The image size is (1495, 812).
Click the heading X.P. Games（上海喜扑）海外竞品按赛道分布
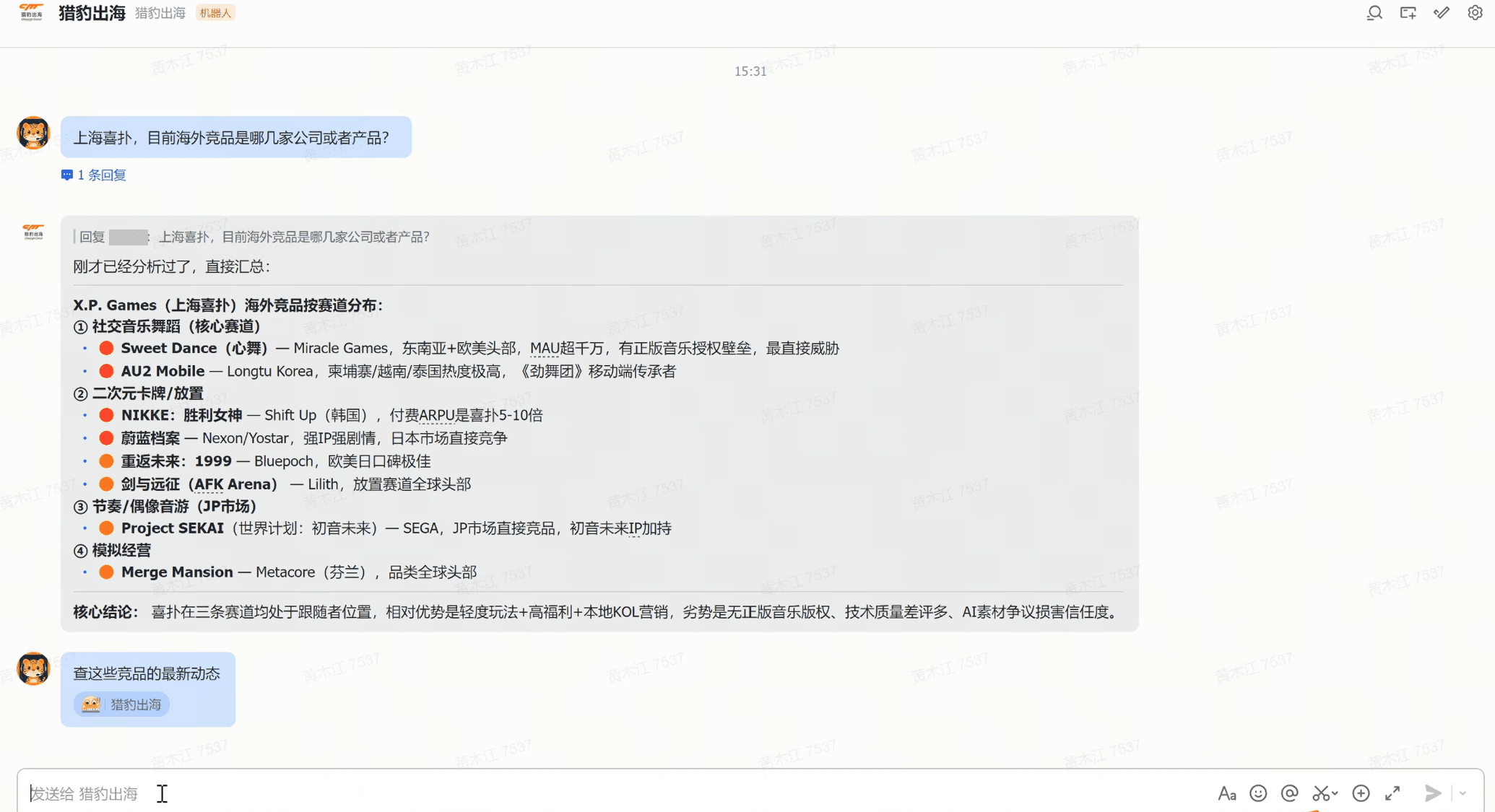[x=228, y=305]
